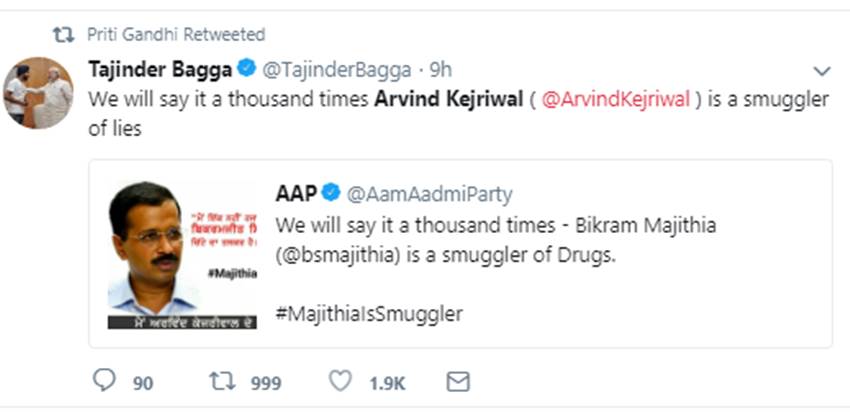Viewport: 850px width, 418px height.
Task: Like the tweet with the heart icon
Action: [340, 381]
